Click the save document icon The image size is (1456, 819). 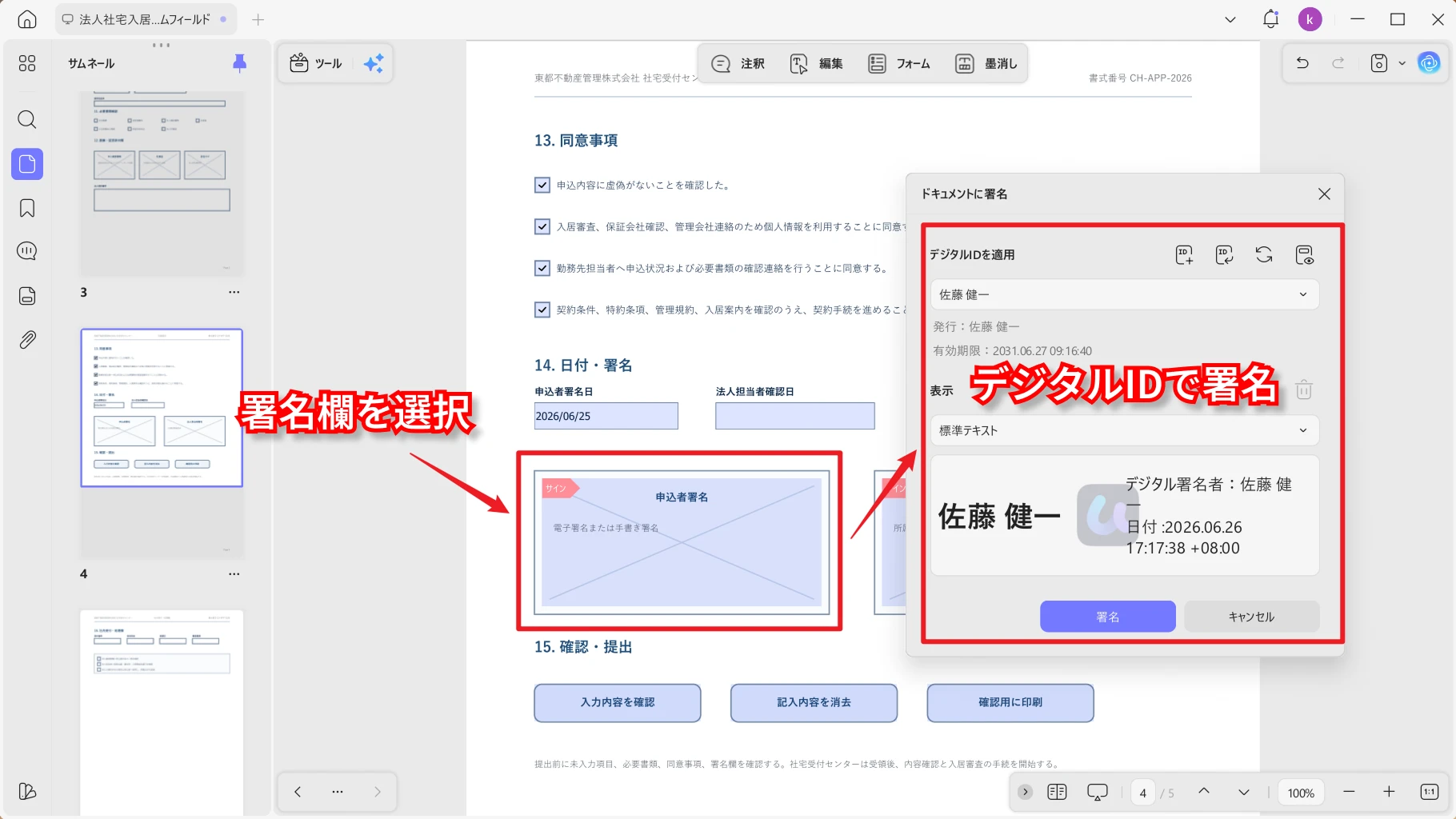point(1379,62)
